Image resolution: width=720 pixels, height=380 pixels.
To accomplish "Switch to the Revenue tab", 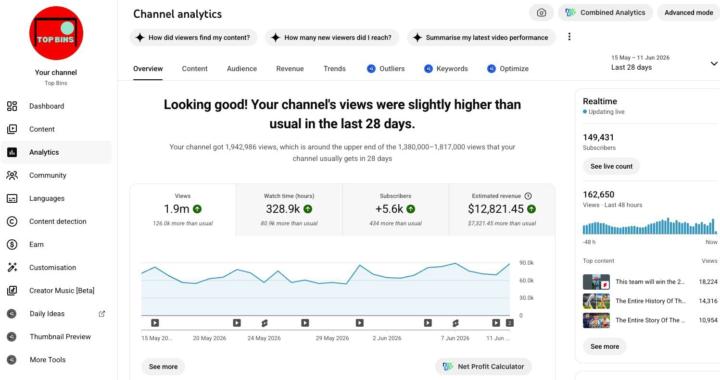I will pos(290,69).
